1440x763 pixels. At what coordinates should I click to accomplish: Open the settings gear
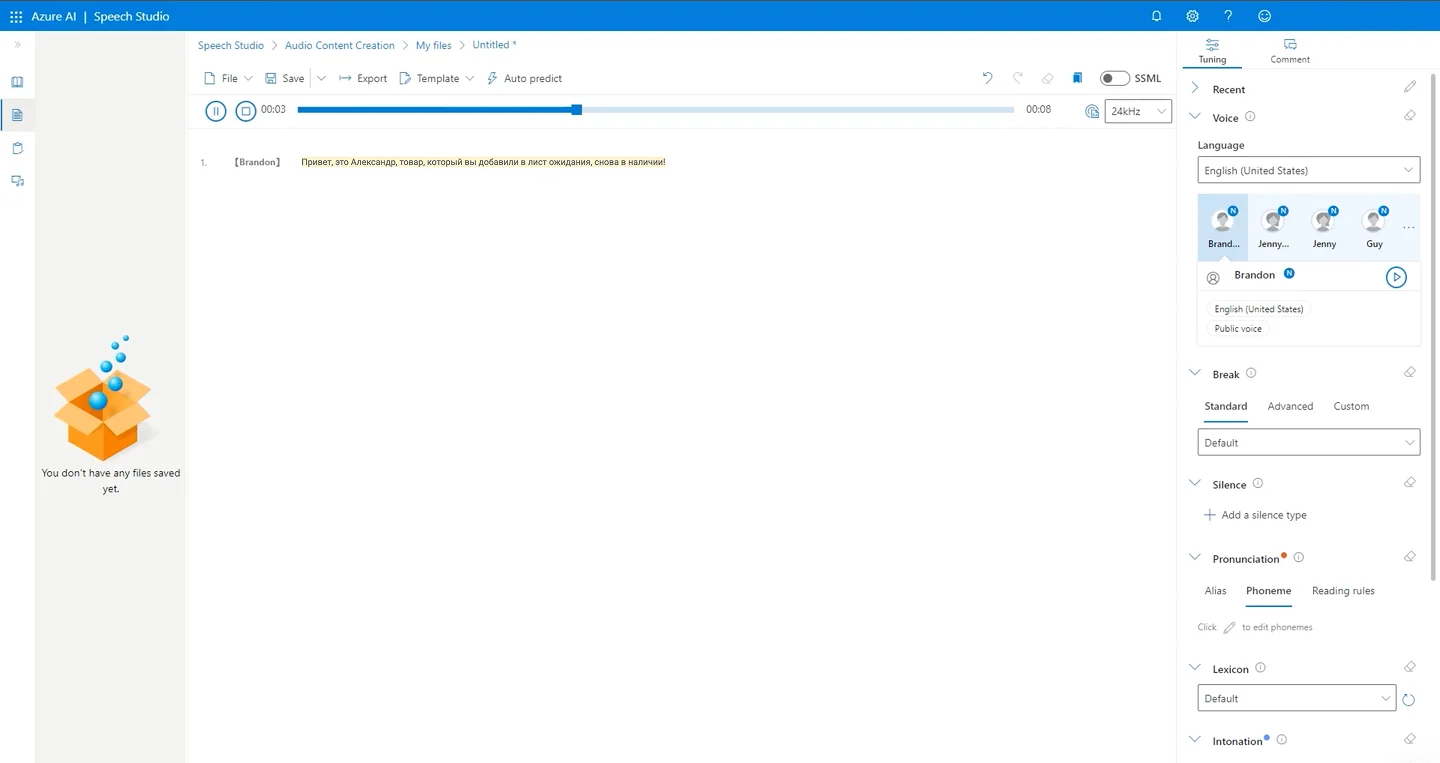click(x=1192, y=16)
